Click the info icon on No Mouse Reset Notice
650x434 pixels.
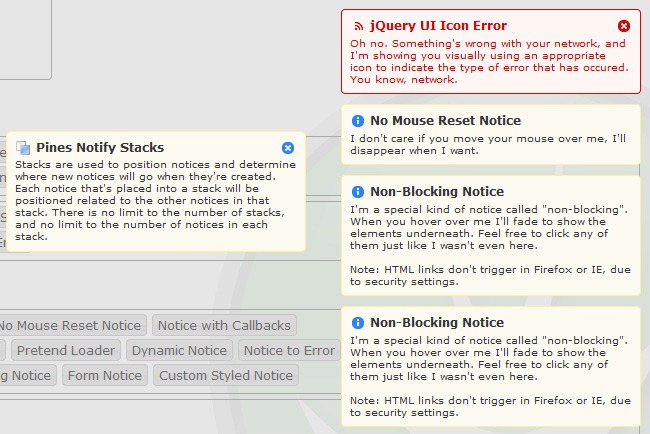(x=358, y=121)
